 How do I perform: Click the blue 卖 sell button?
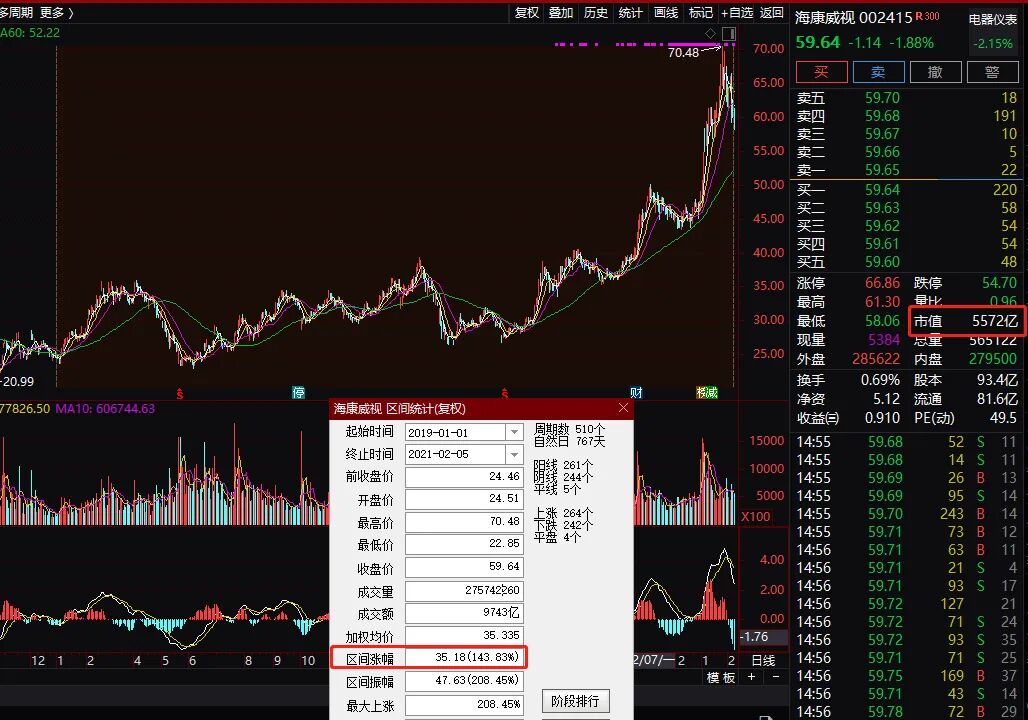coord(879,71)
